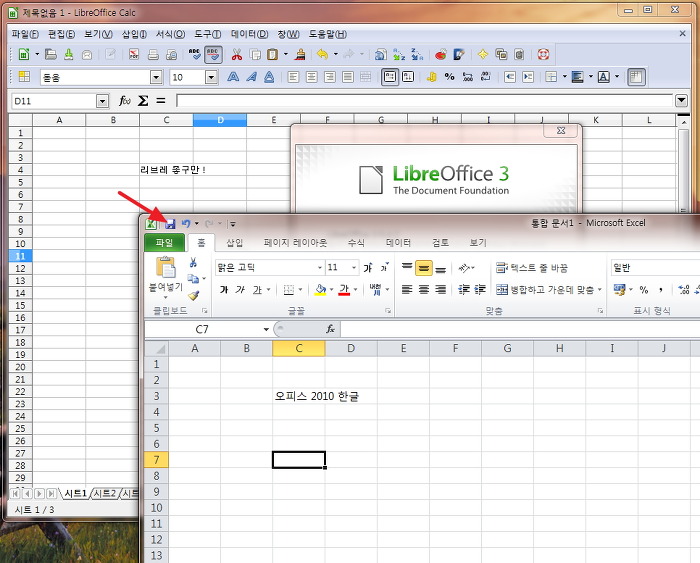This screenshot has width=700, height=563.
Task: Switch to 시트2 sheet tab in LibreOffice
Action: pyautogui.click(x=104, y=493)
